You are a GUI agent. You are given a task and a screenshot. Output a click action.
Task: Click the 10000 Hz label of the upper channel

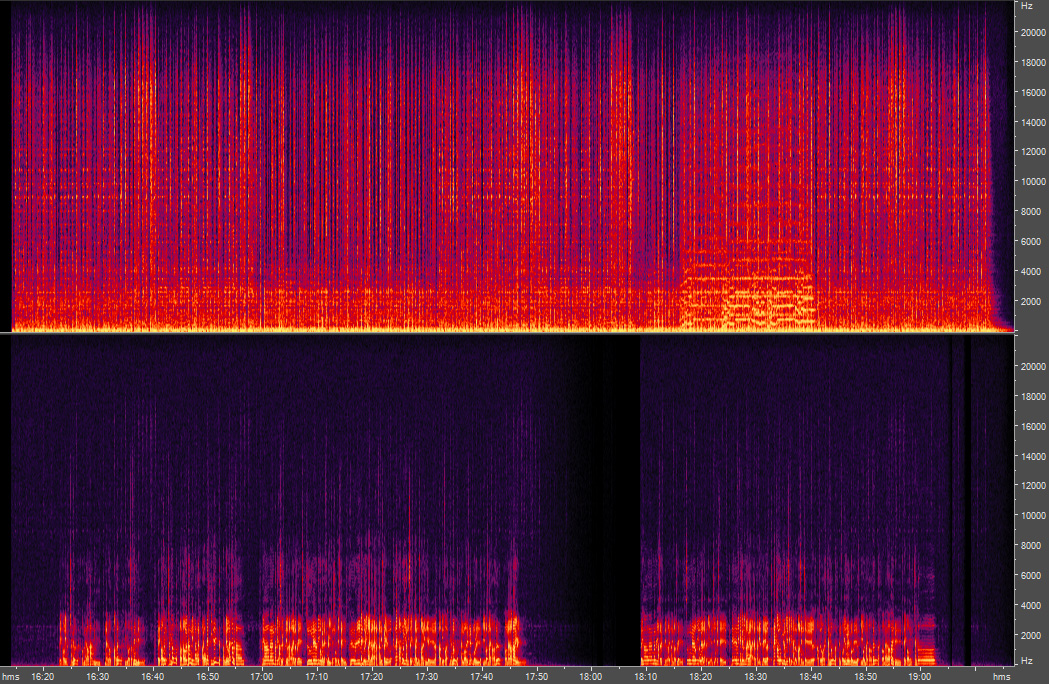[x=1032, y=181]
